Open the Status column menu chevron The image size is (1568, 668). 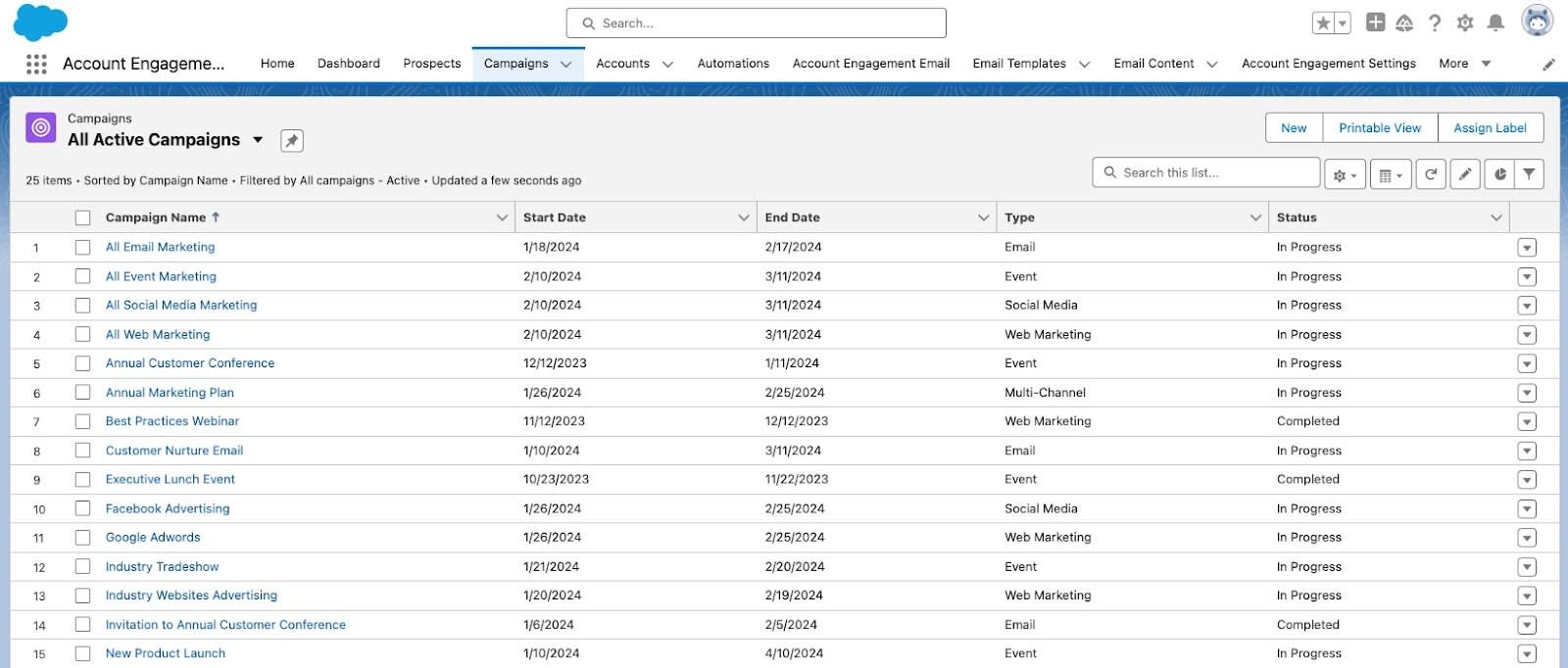pos(1496,217)
